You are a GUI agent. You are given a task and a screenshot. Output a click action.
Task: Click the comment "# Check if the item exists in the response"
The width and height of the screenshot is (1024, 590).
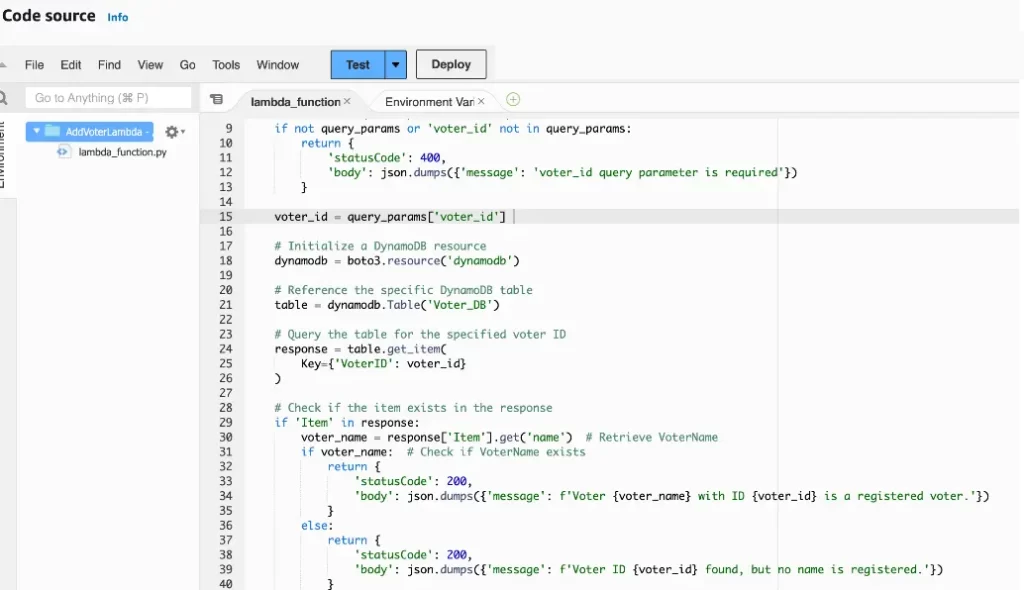[413, 408]
